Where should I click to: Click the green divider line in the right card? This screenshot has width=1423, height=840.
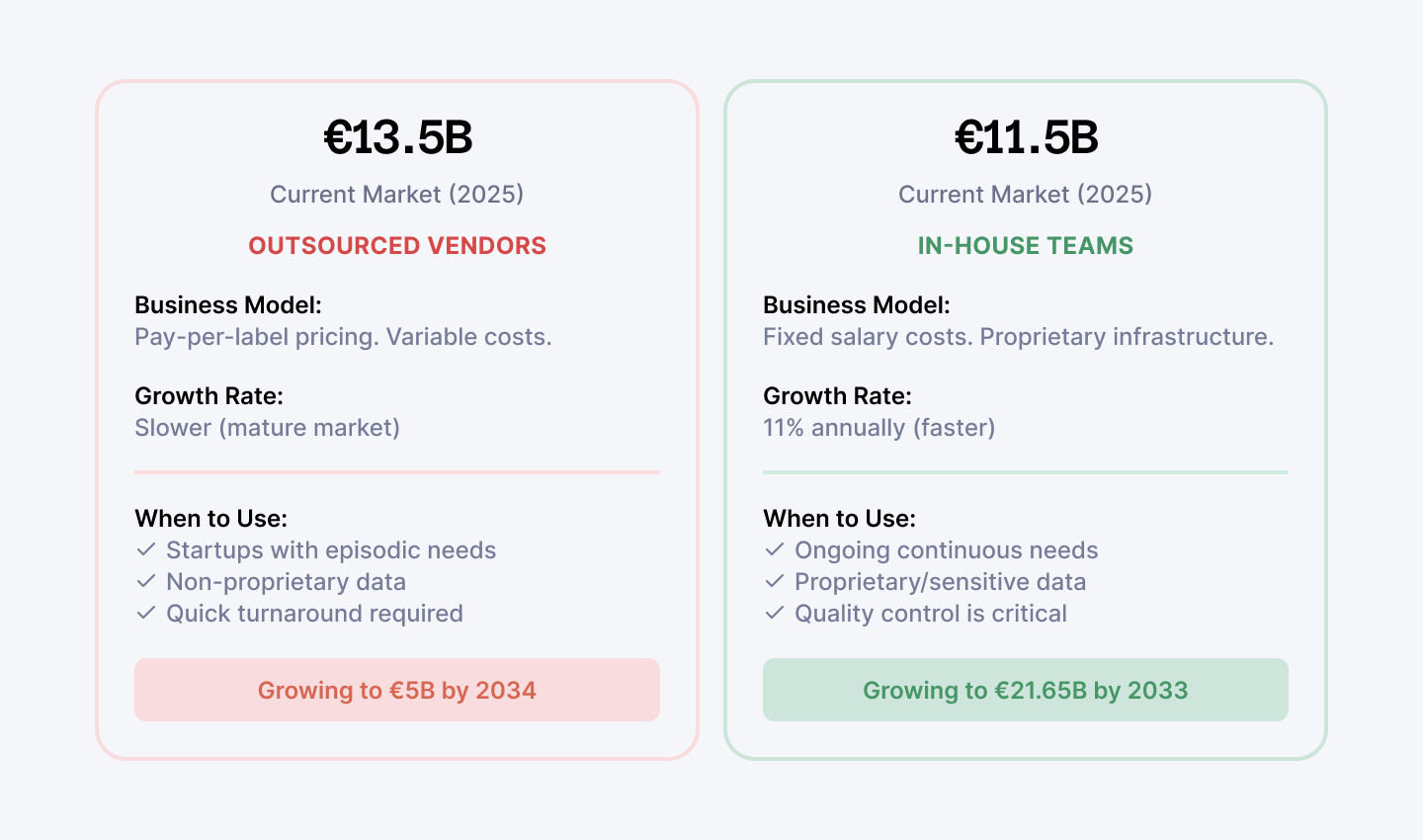[1026, 472]
